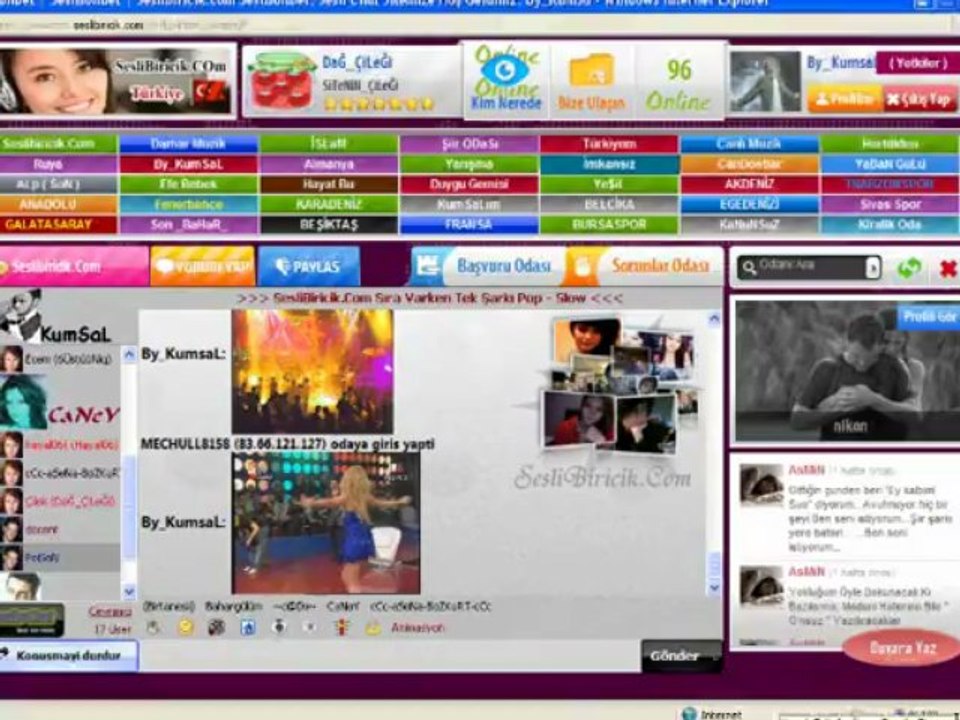Click the 96 Online counter
This screenshot has height=720, width=960.
tap(679, 83)
